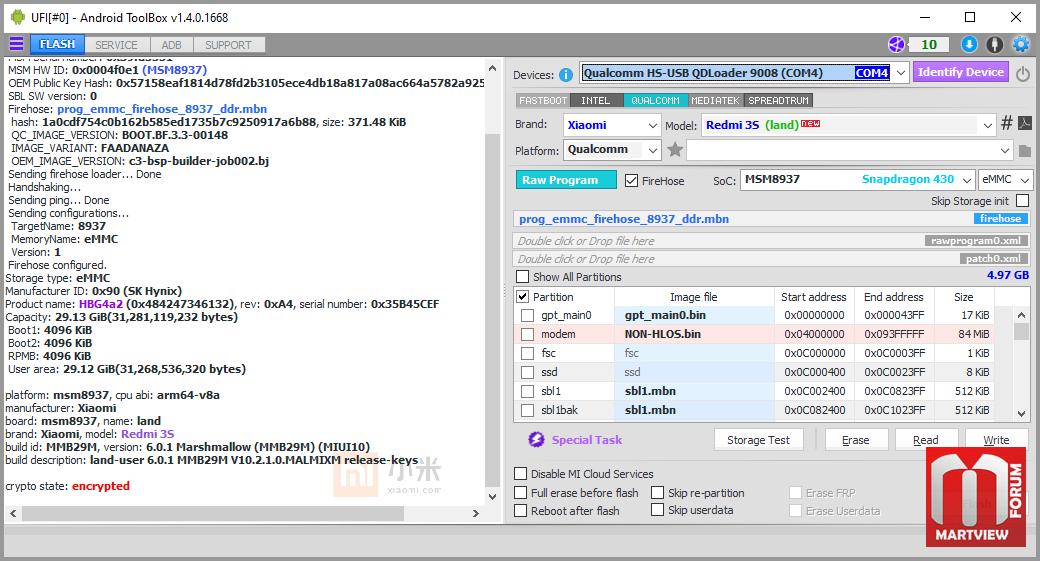This screenshot has width=1040, height=561.
Task: Click the Android ToolBox app icon in title bar
Action: coord(18,17)
